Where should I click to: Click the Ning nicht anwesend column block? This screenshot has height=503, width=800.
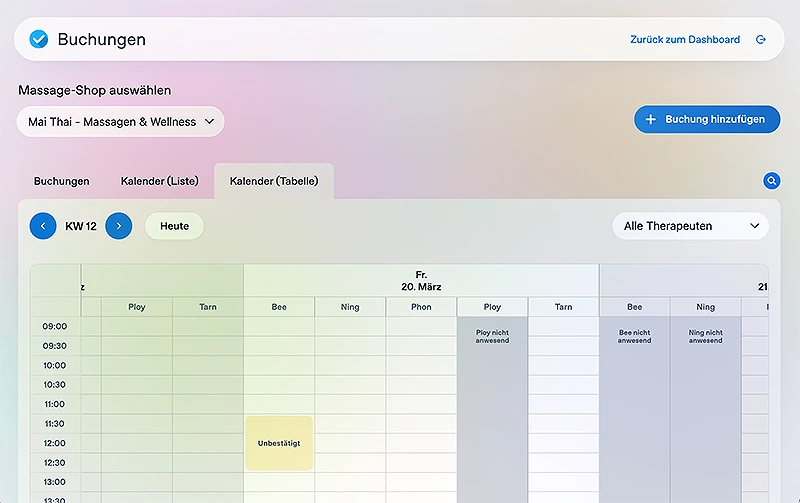coord(705,400)
